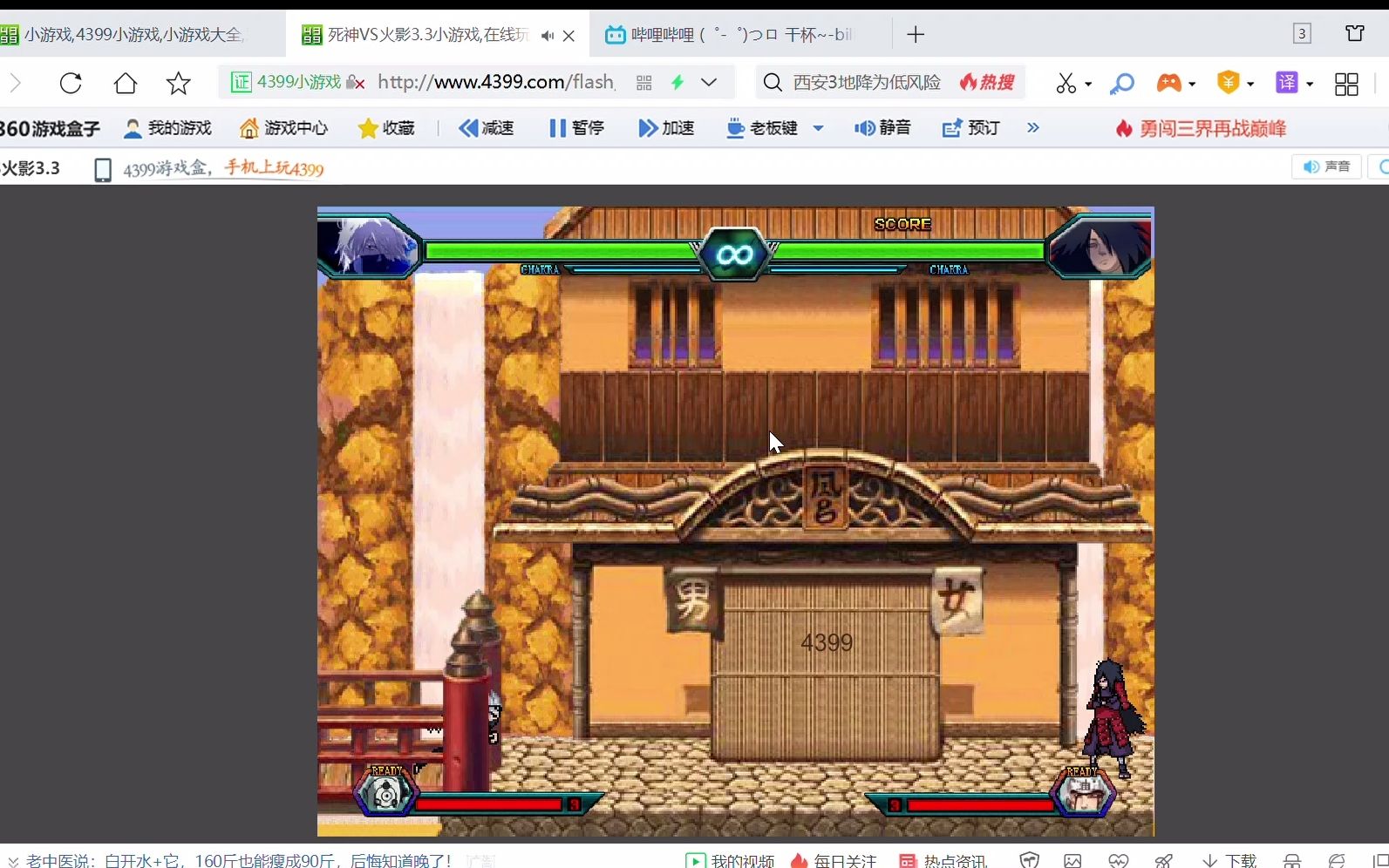The width and height of the screenshot is (1389, 868).
Task: Bookmark page with star icon
Action: pyautogui.click(x=179, y=83)
